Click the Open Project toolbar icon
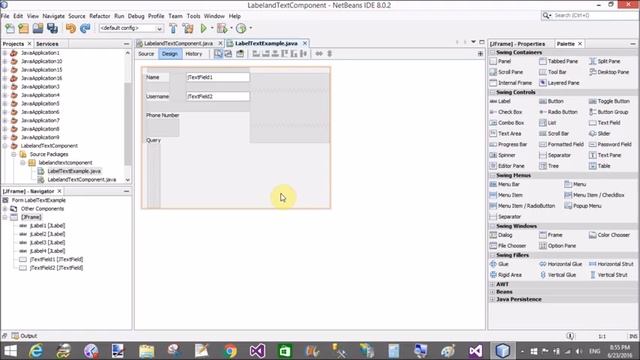 [x=38, y=28]
